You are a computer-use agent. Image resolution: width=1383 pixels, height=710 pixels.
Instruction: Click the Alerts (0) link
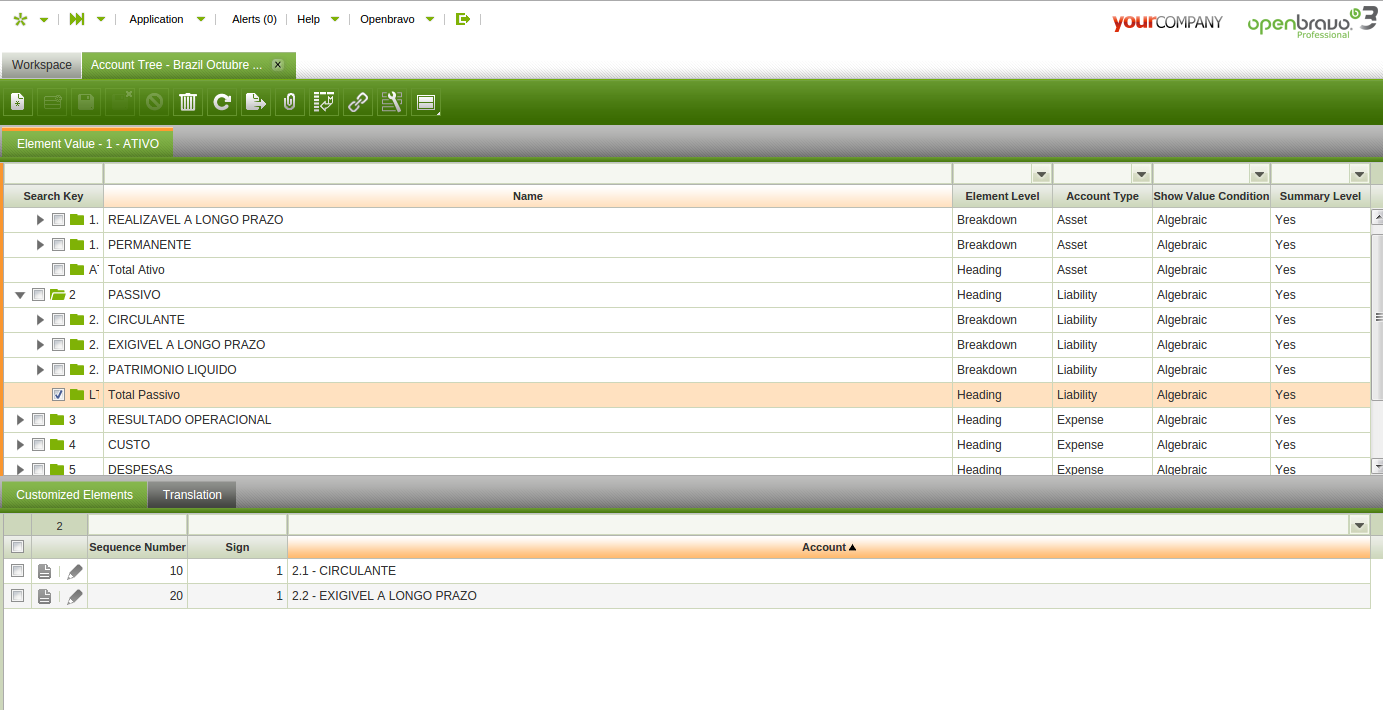[254, 19]
